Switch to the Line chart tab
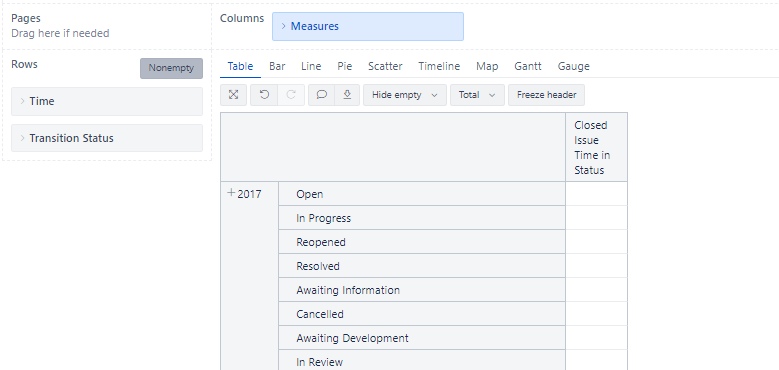Viewport: 779px width, 370px height. pyautogui.click(x=311, y=67)
